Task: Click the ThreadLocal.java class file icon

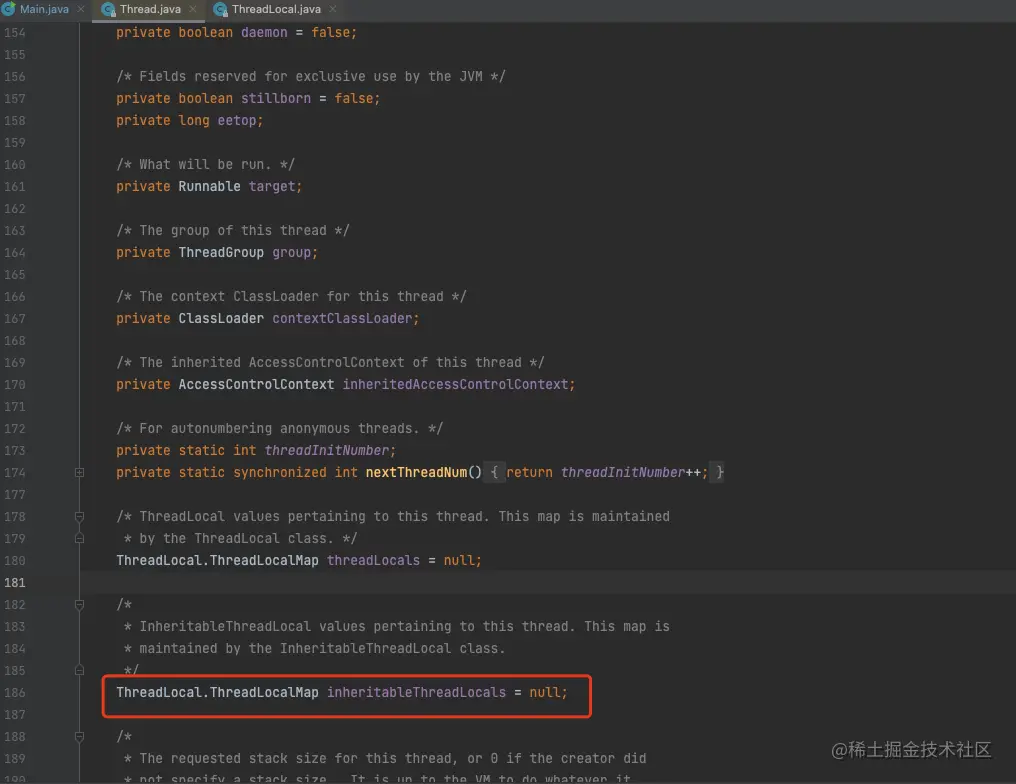Action: 220,9
